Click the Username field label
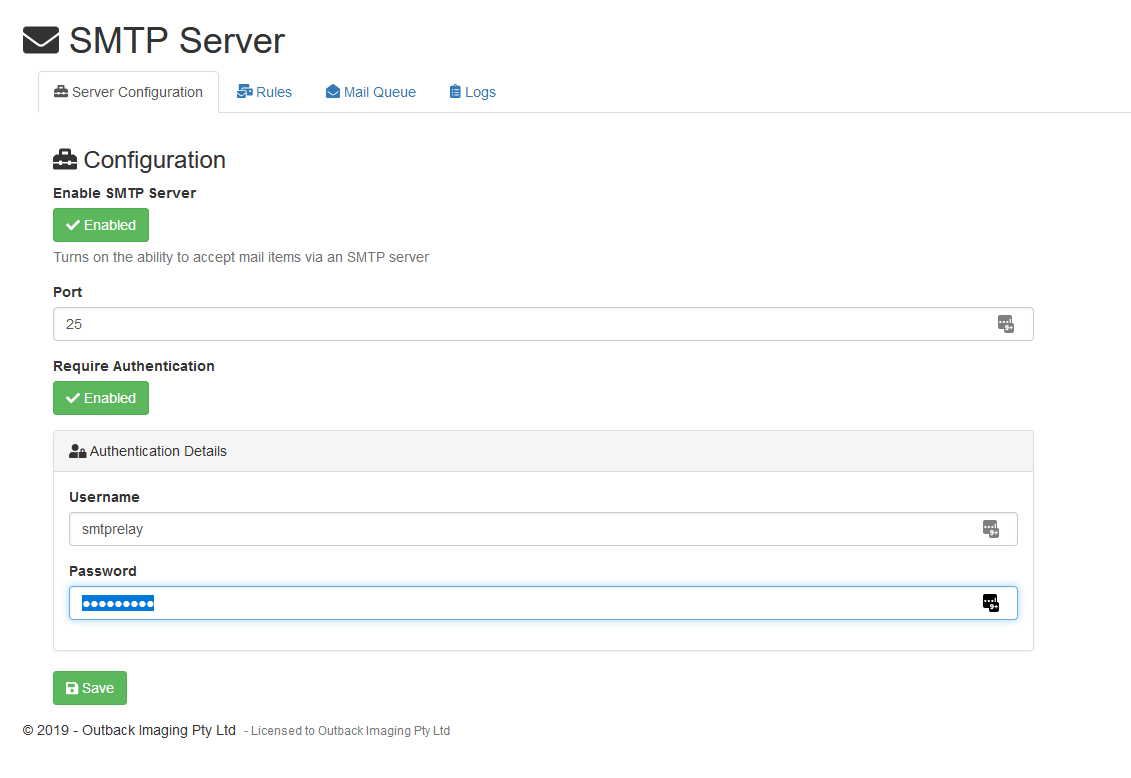The image size is (1131, 778). pyautogui.click(x=104, y=497)
